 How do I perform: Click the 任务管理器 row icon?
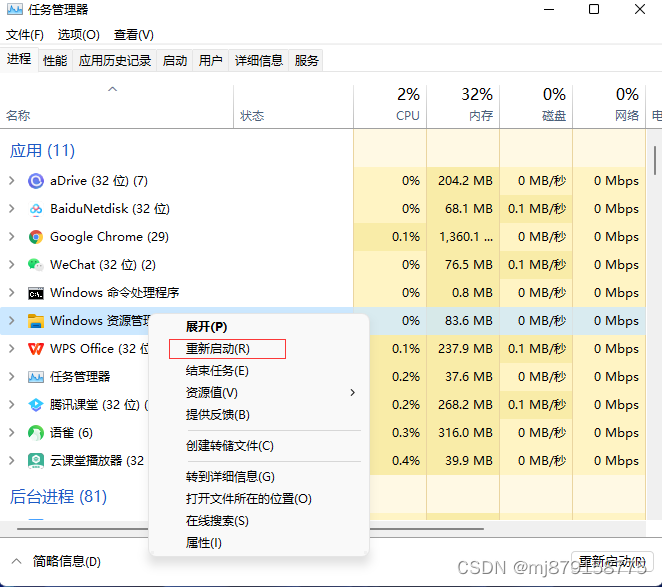tap(36, 377)
